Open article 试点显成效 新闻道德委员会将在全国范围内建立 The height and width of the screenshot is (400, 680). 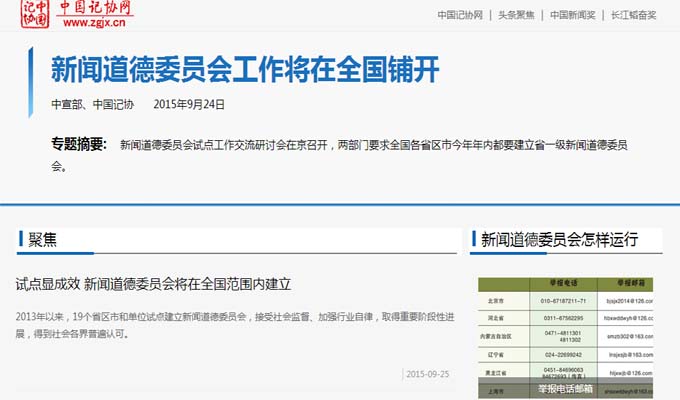pos(153,284)
